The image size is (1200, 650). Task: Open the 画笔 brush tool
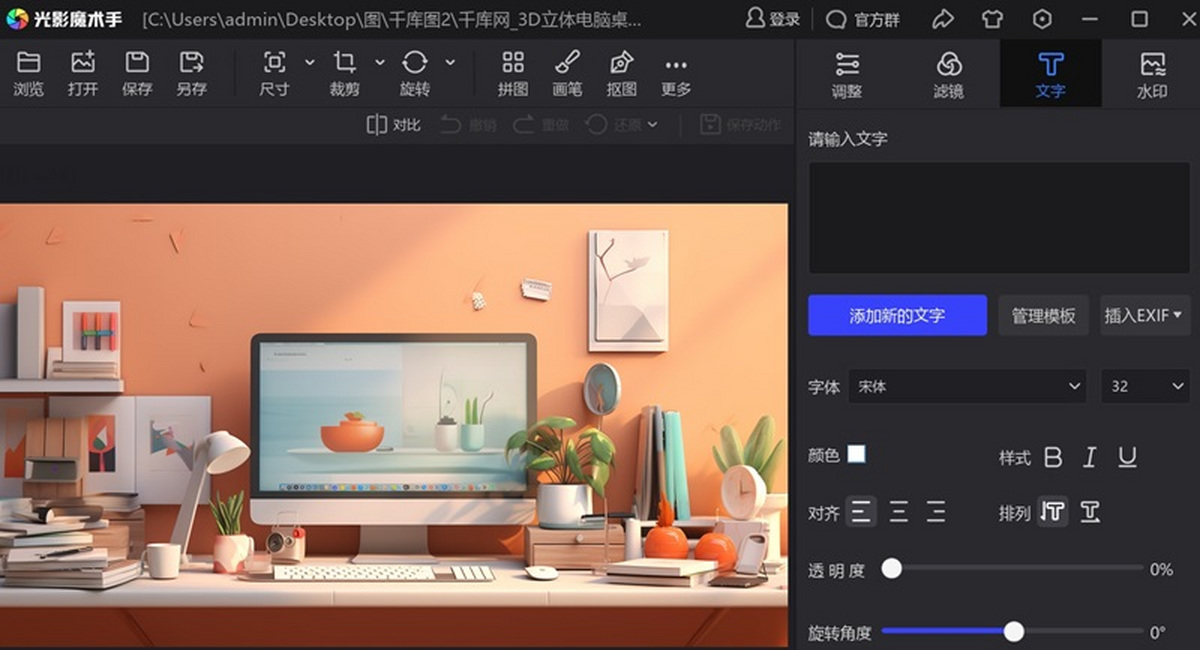(567, 73)
